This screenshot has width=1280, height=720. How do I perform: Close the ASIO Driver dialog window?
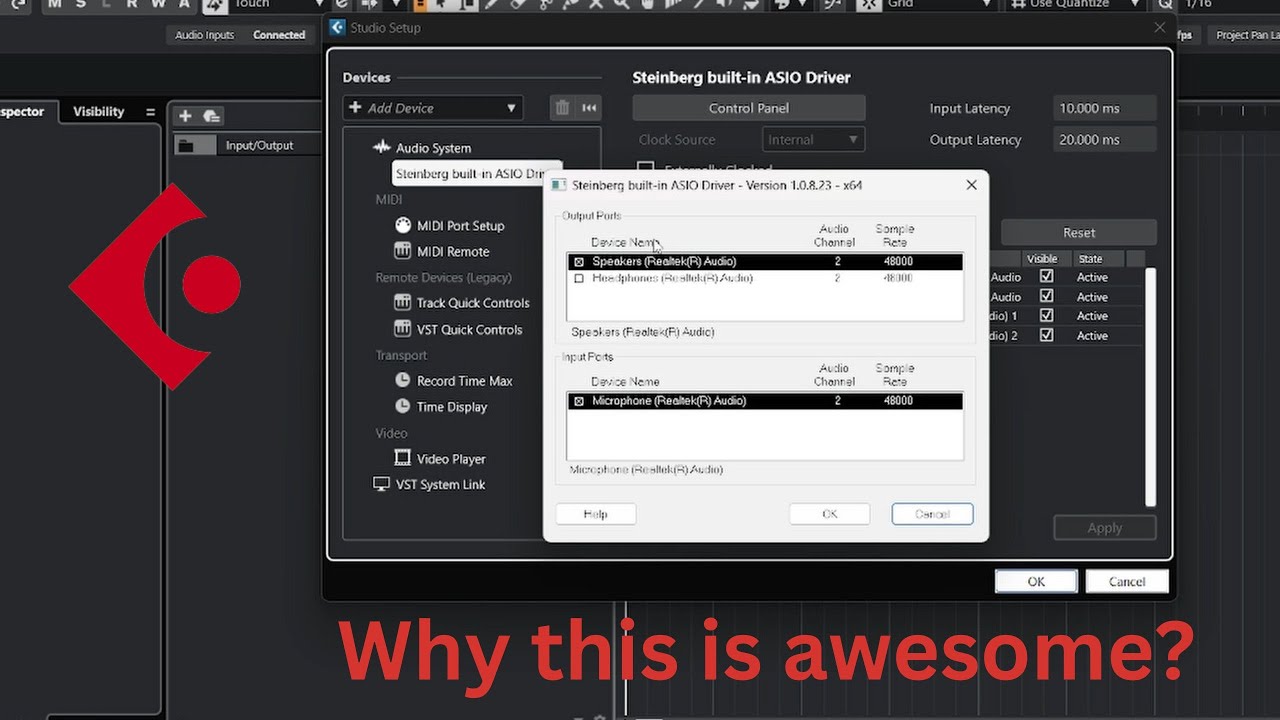(971, 185)
